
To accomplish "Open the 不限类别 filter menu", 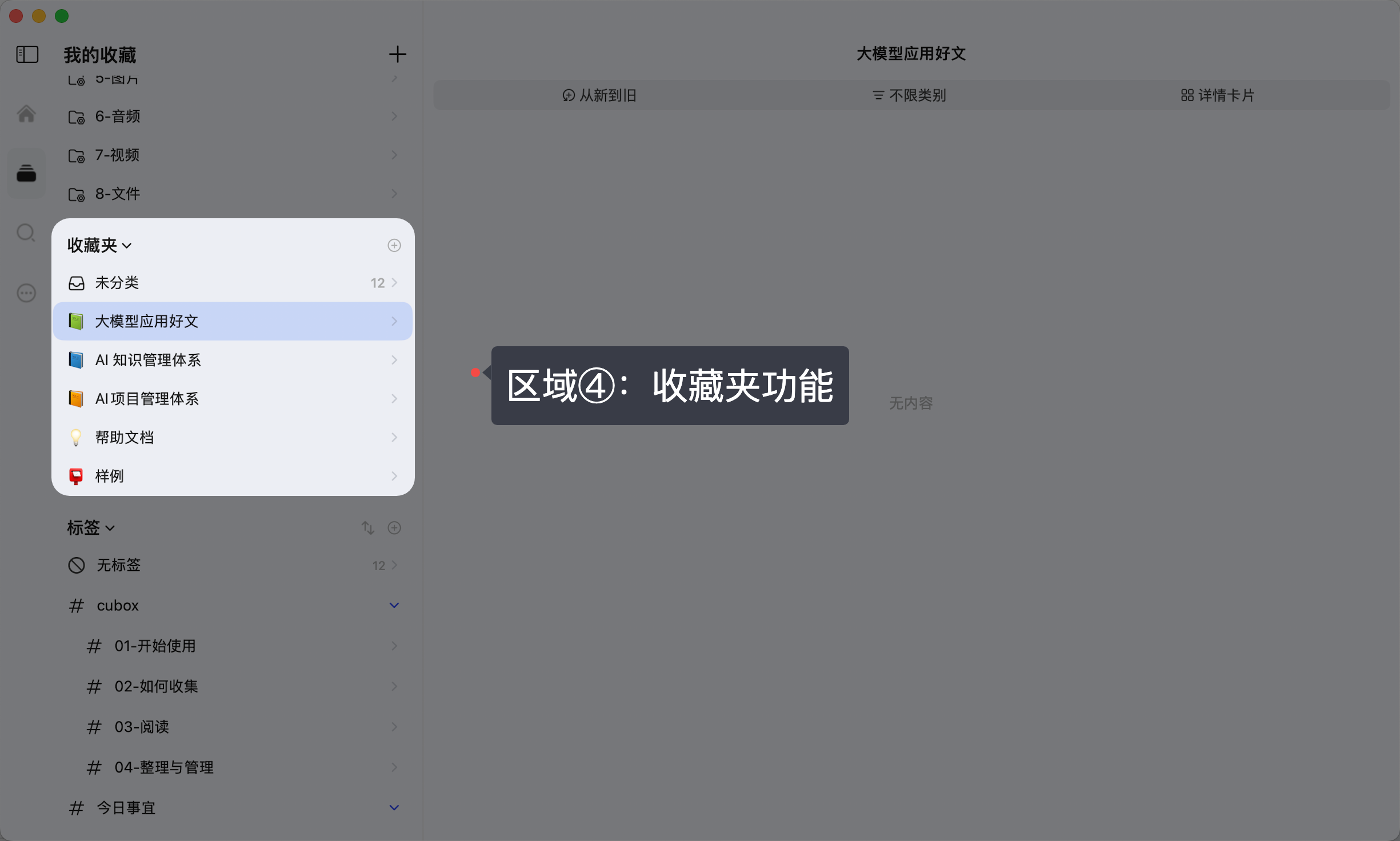I will coord(908,95).
